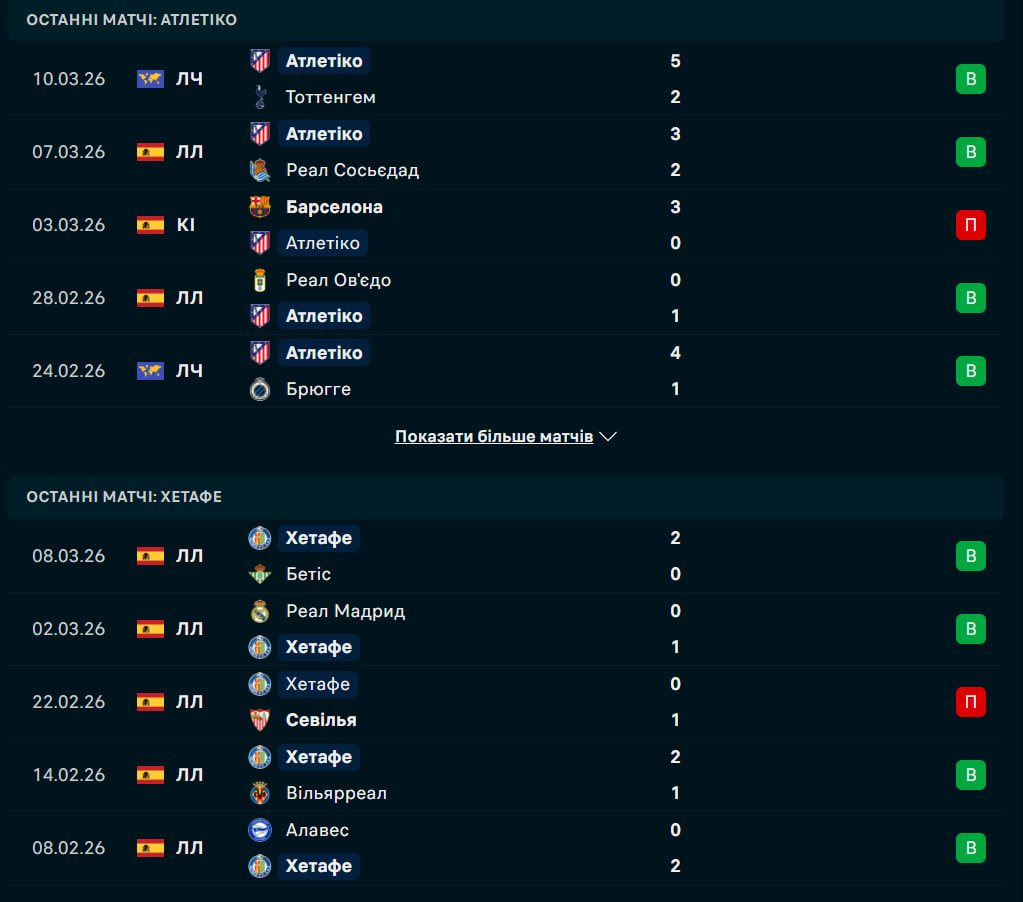Image resolution: width=1023 pixels, height=902 pixels.
Task: Select the Брюгге team name
Action: 318,389
